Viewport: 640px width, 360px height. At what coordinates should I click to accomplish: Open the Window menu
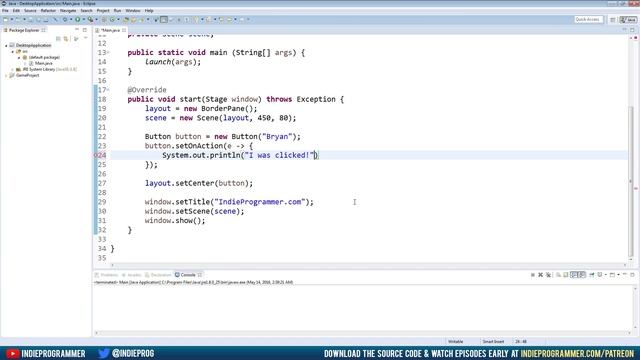click(x=133, y=11)
